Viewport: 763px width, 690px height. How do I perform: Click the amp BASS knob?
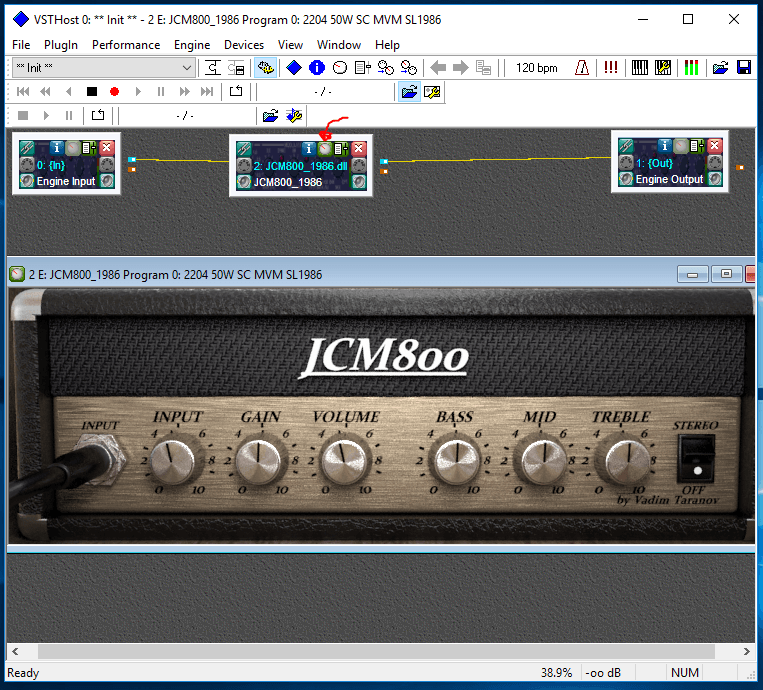pos(456,460)
